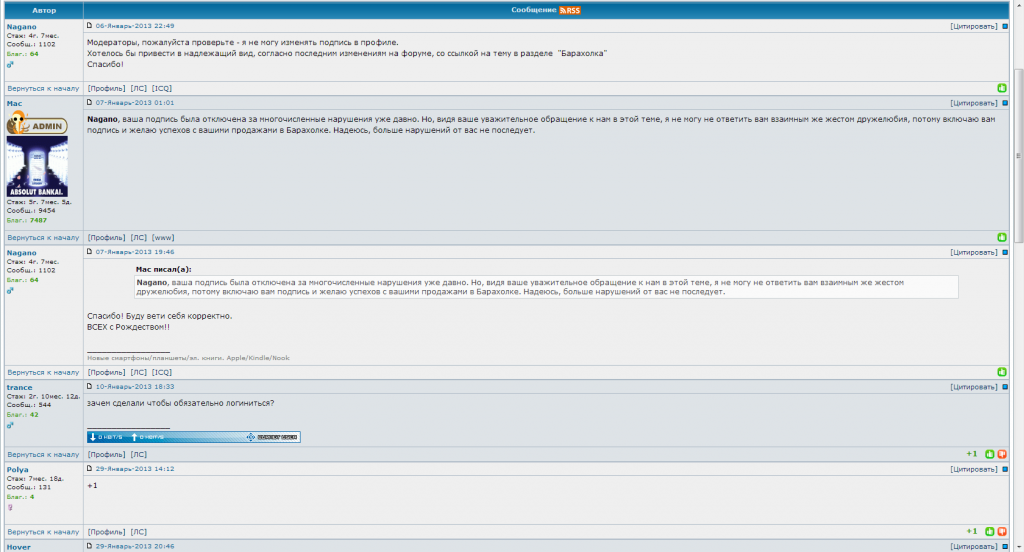Image resolution: width=1024 pixels, height=552 pixels.
Task: Quote Nagano's 06-Январь 22:49 post
Action: 974,26
